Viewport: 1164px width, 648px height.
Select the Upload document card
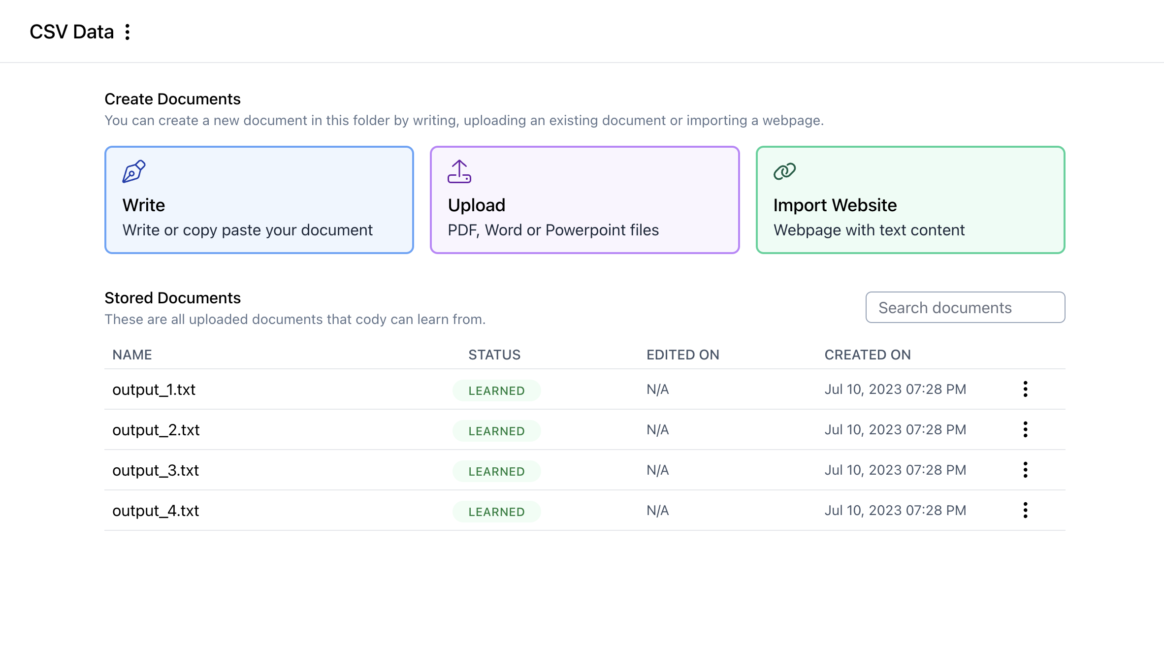(584, 200)
